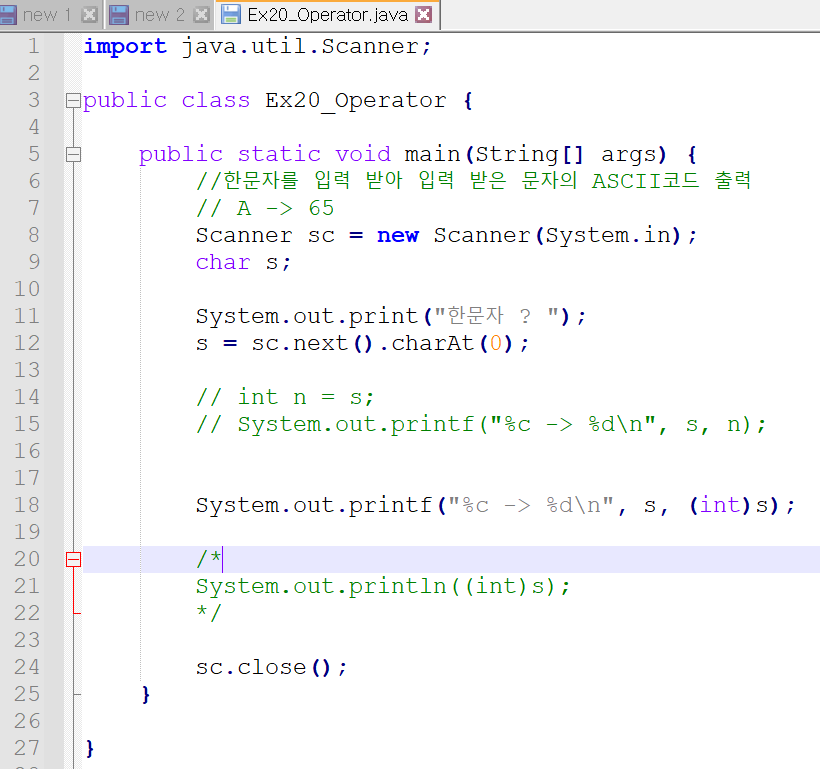The width and height of the screenshot is (820, 769).
Task: Click the disk icon on new 2 tab
Action: click(119, 15)
